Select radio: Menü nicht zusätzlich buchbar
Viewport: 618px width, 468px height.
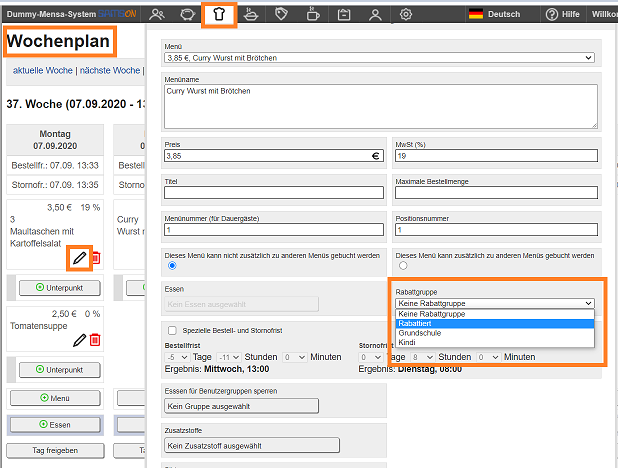172,266
